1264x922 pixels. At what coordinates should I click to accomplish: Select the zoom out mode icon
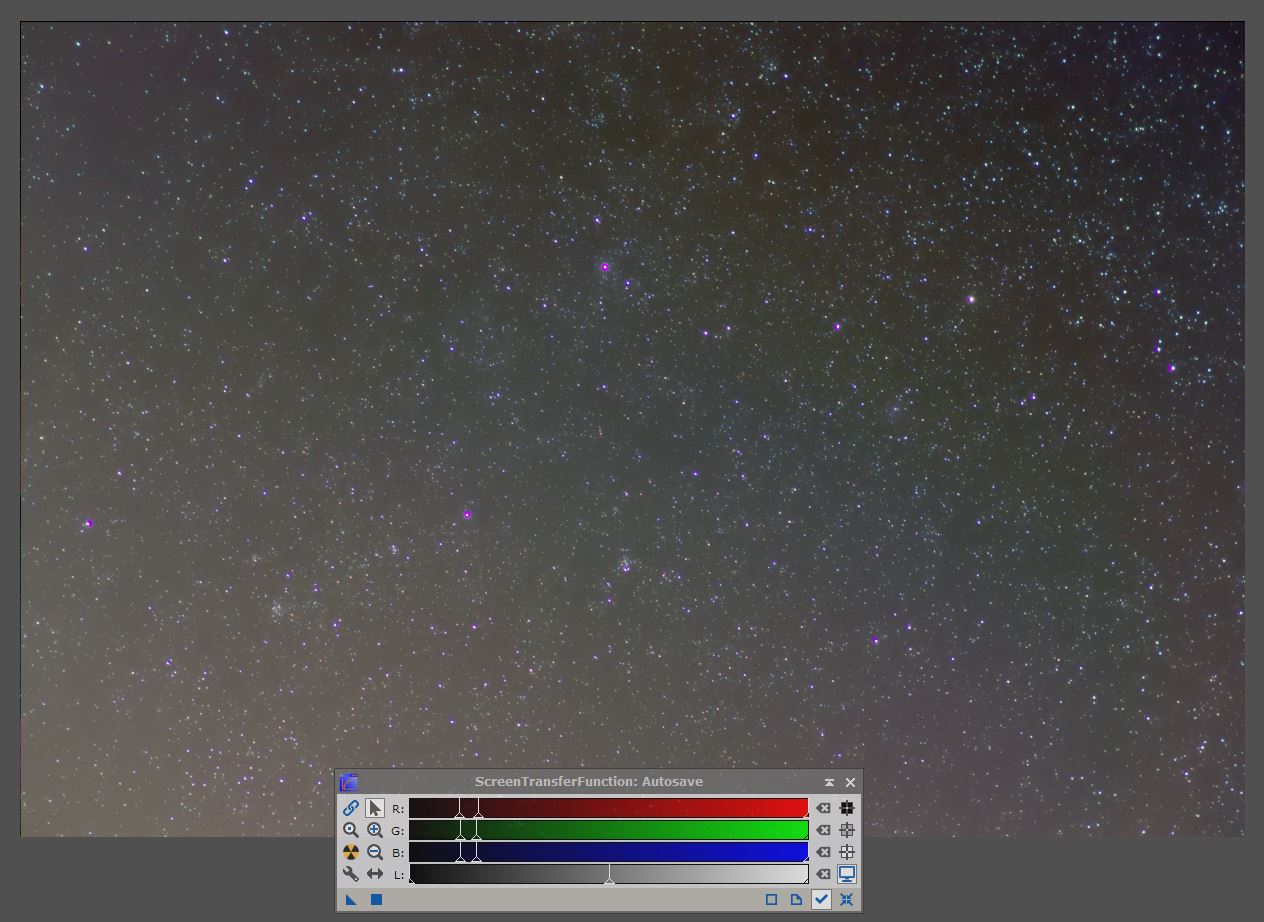click(375, 852)
